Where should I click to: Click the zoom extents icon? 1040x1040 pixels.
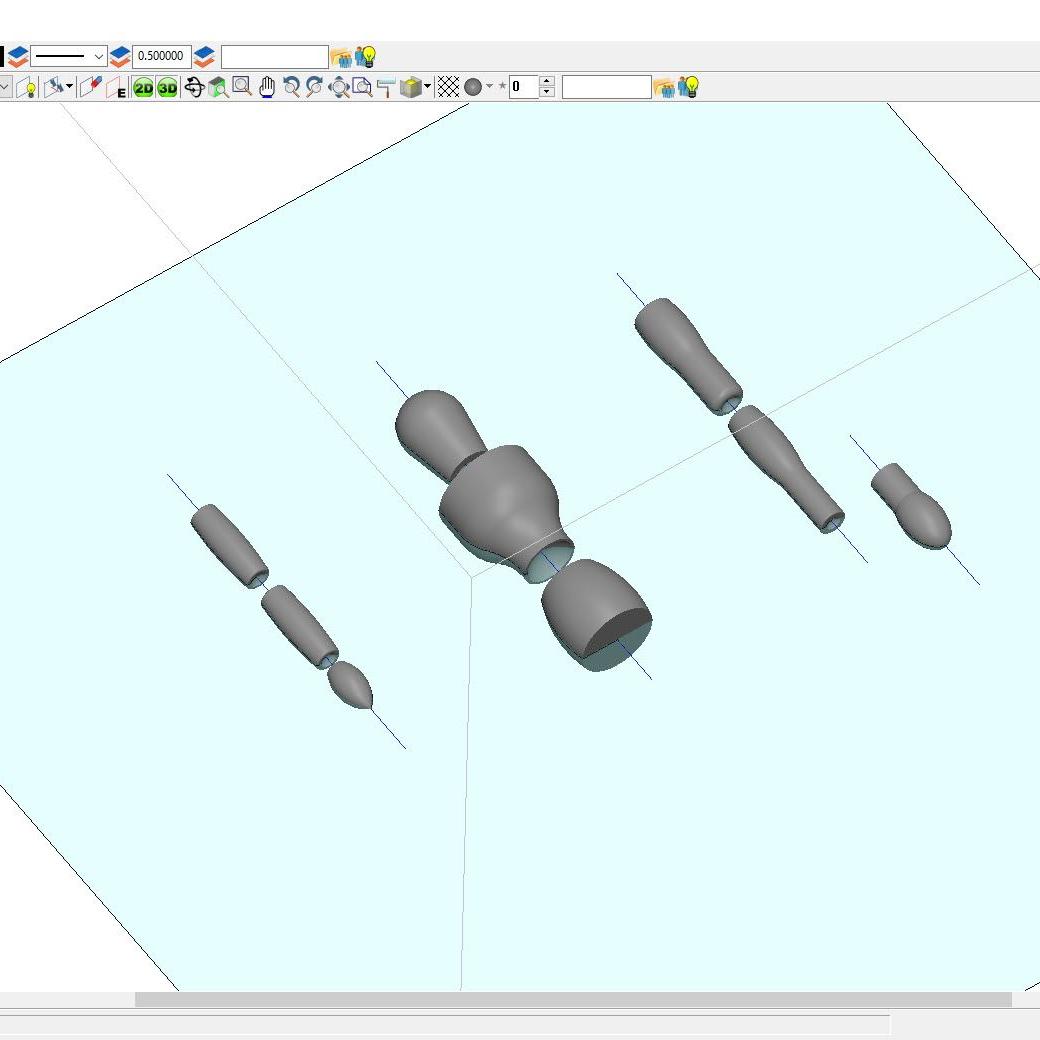coord(340,87)
